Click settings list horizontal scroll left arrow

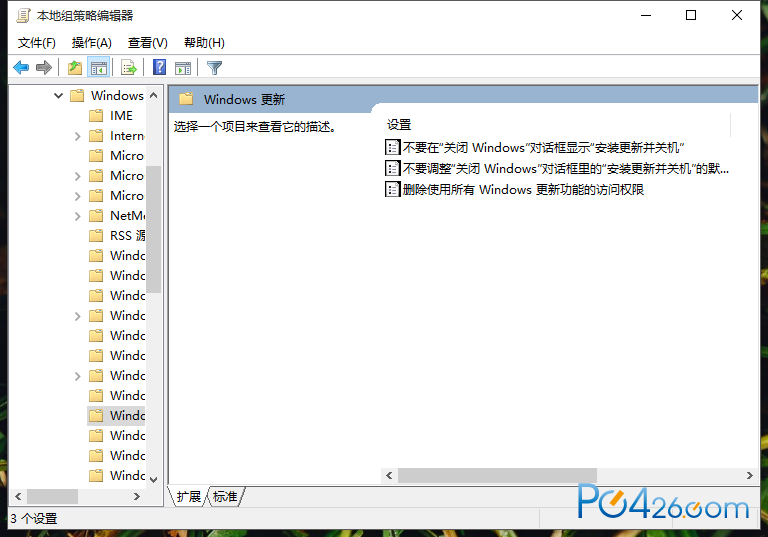389,475
